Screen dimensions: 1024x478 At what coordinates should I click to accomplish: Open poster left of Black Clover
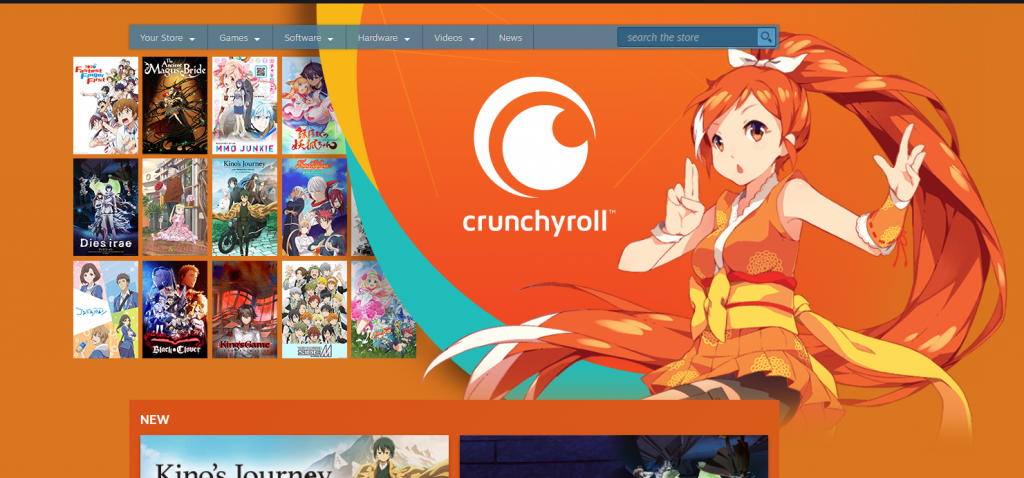[106, 310]
